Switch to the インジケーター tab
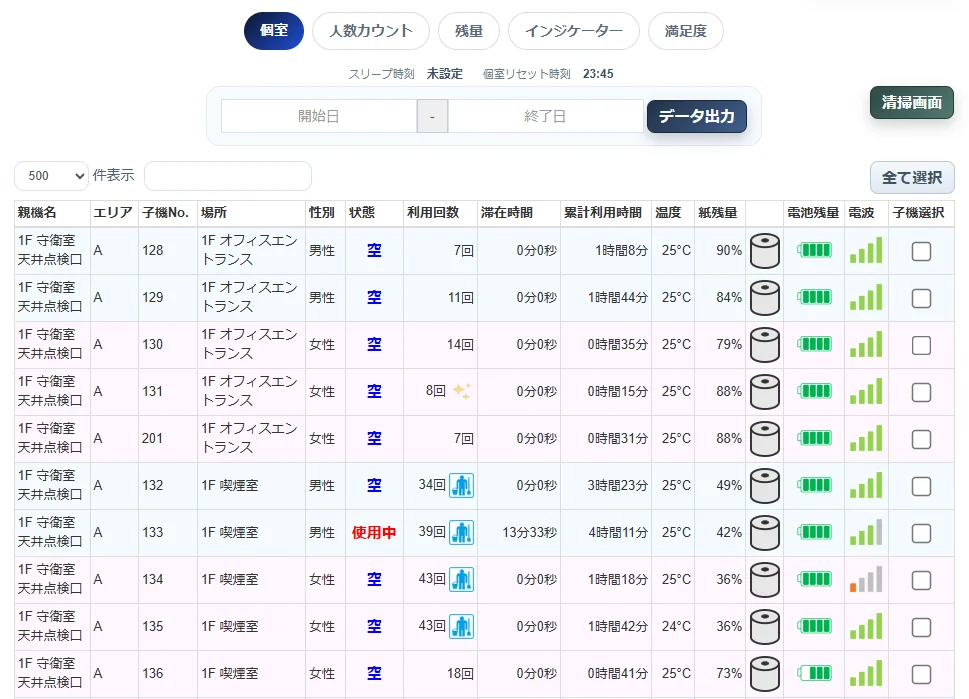The height and width of the screenshot is (699, 969). 573,31
